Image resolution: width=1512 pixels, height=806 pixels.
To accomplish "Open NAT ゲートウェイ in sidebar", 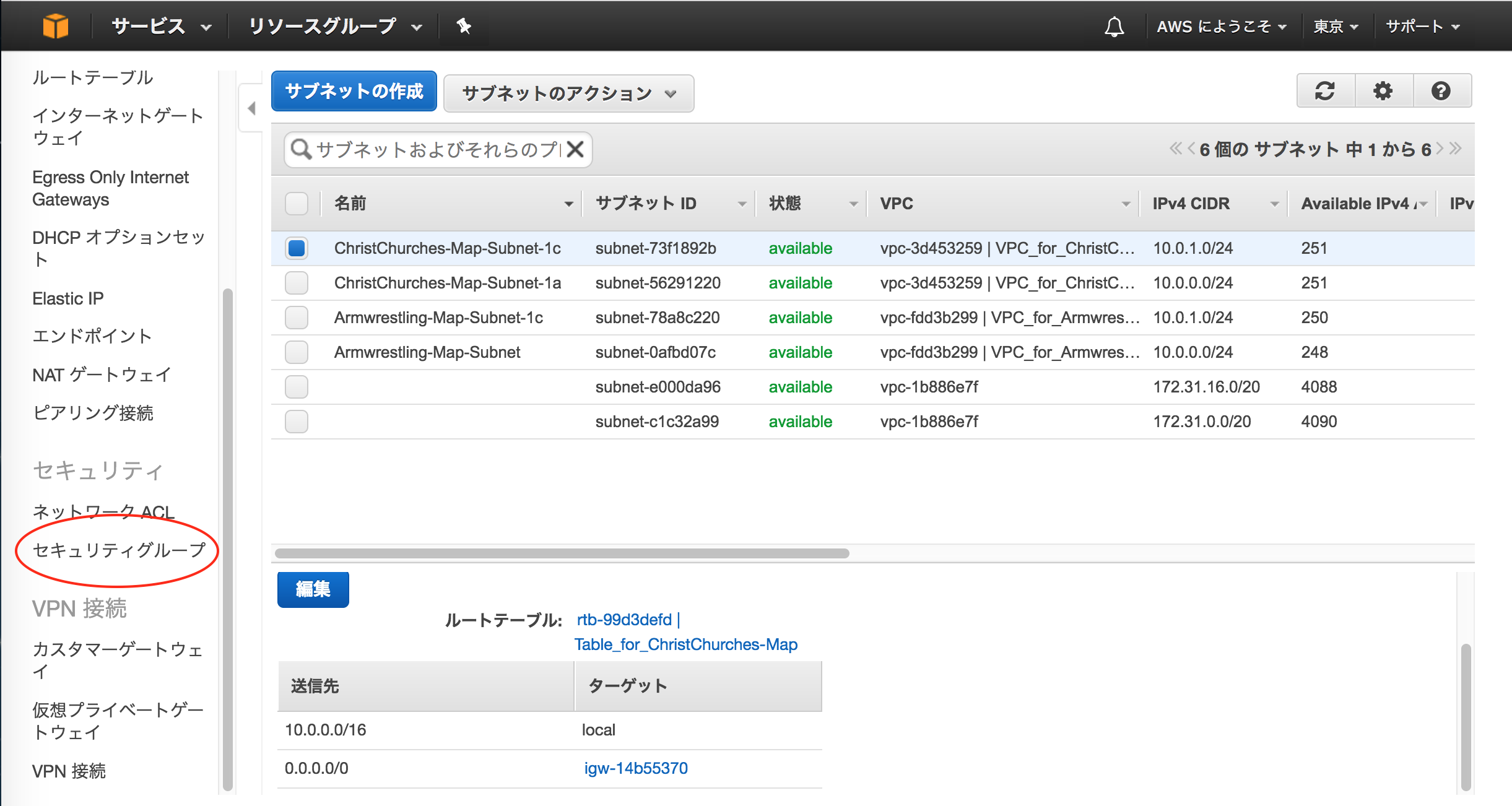I will 102,375.
